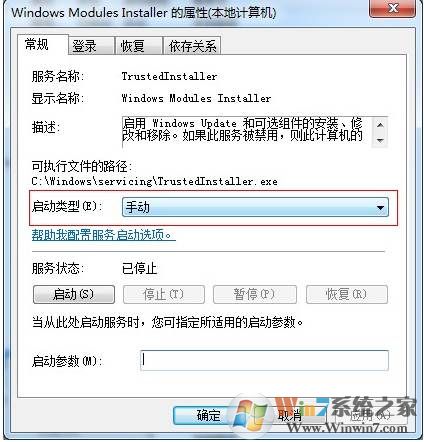
Task: Click the disabled 停止(T) button
Action: (164, 294)
